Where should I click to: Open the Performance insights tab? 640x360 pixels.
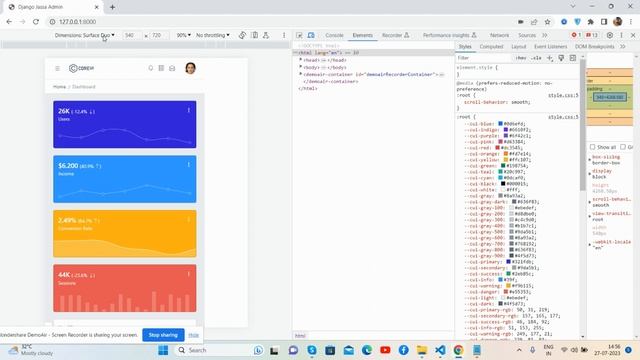(450, 36)
